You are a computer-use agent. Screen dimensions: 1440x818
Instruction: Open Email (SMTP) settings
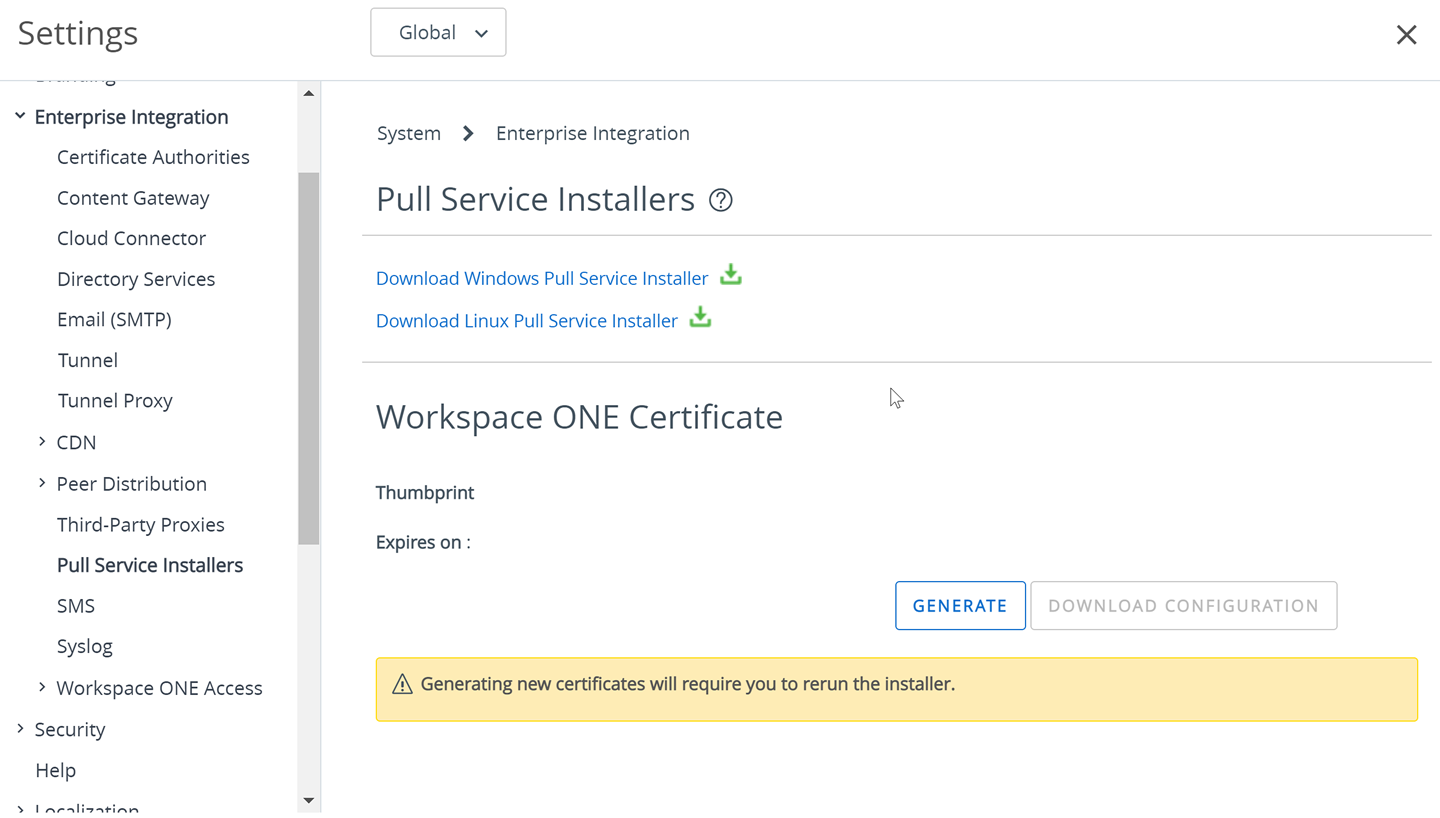pos(114,319)
